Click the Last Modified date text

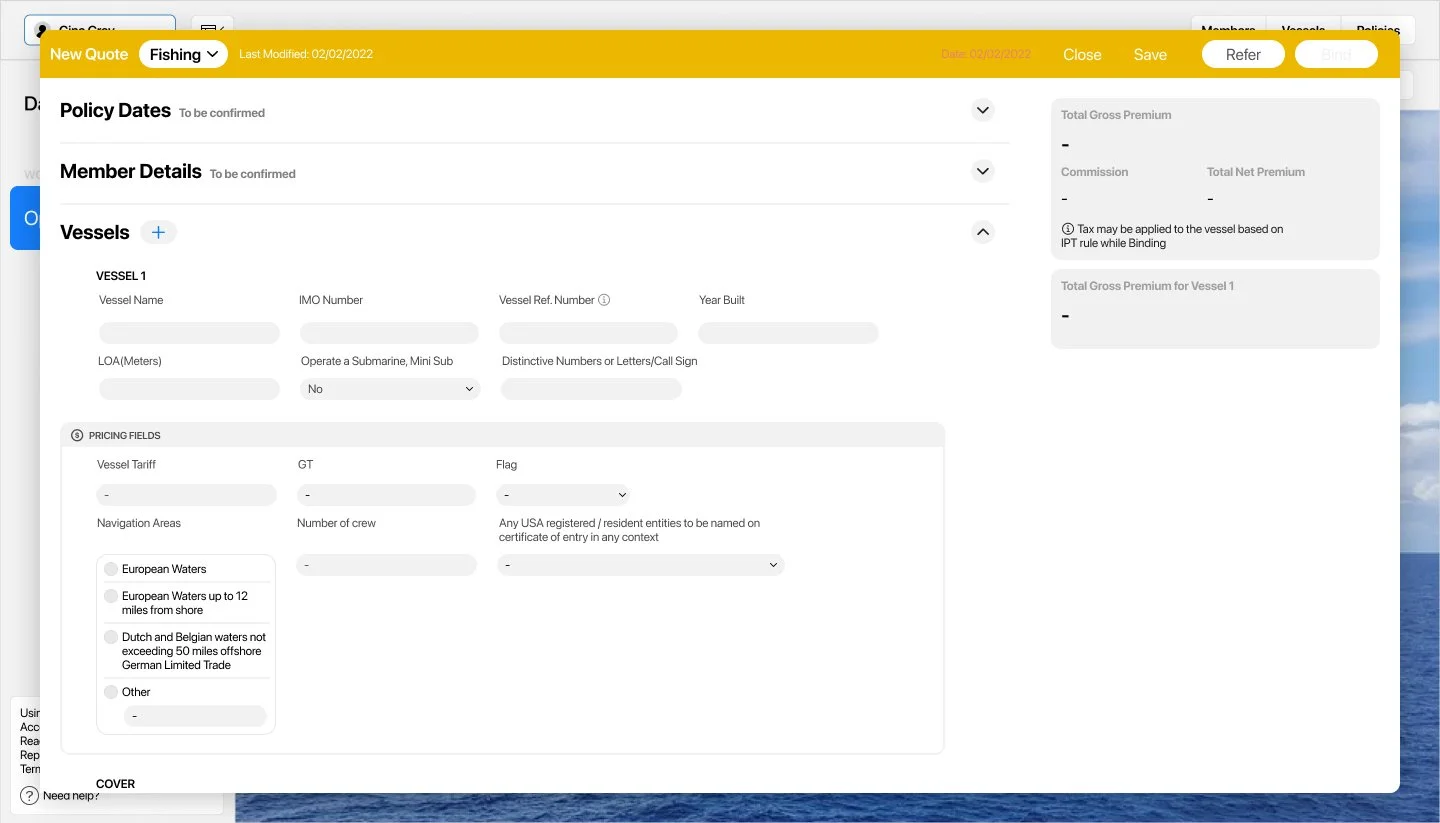tap(306, 54)
